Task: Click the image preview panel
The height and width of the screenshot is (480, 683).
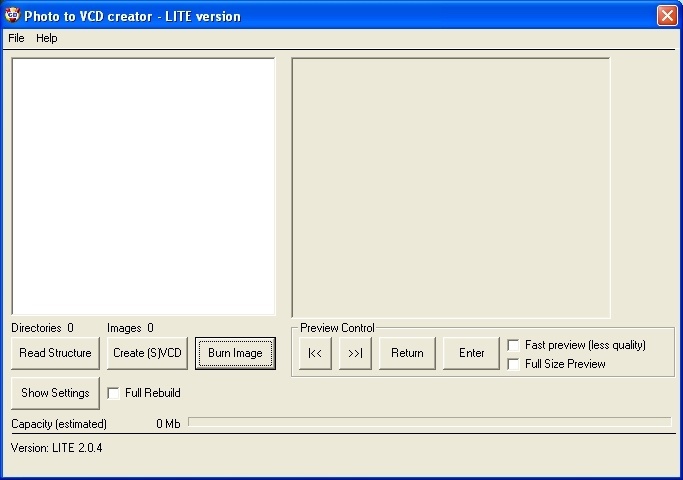Action: tap(451, 188)
